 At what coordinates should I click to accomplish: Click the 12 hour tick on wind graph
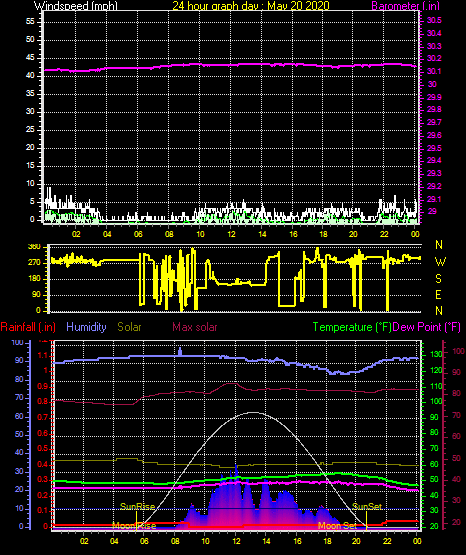pos(231,234)
